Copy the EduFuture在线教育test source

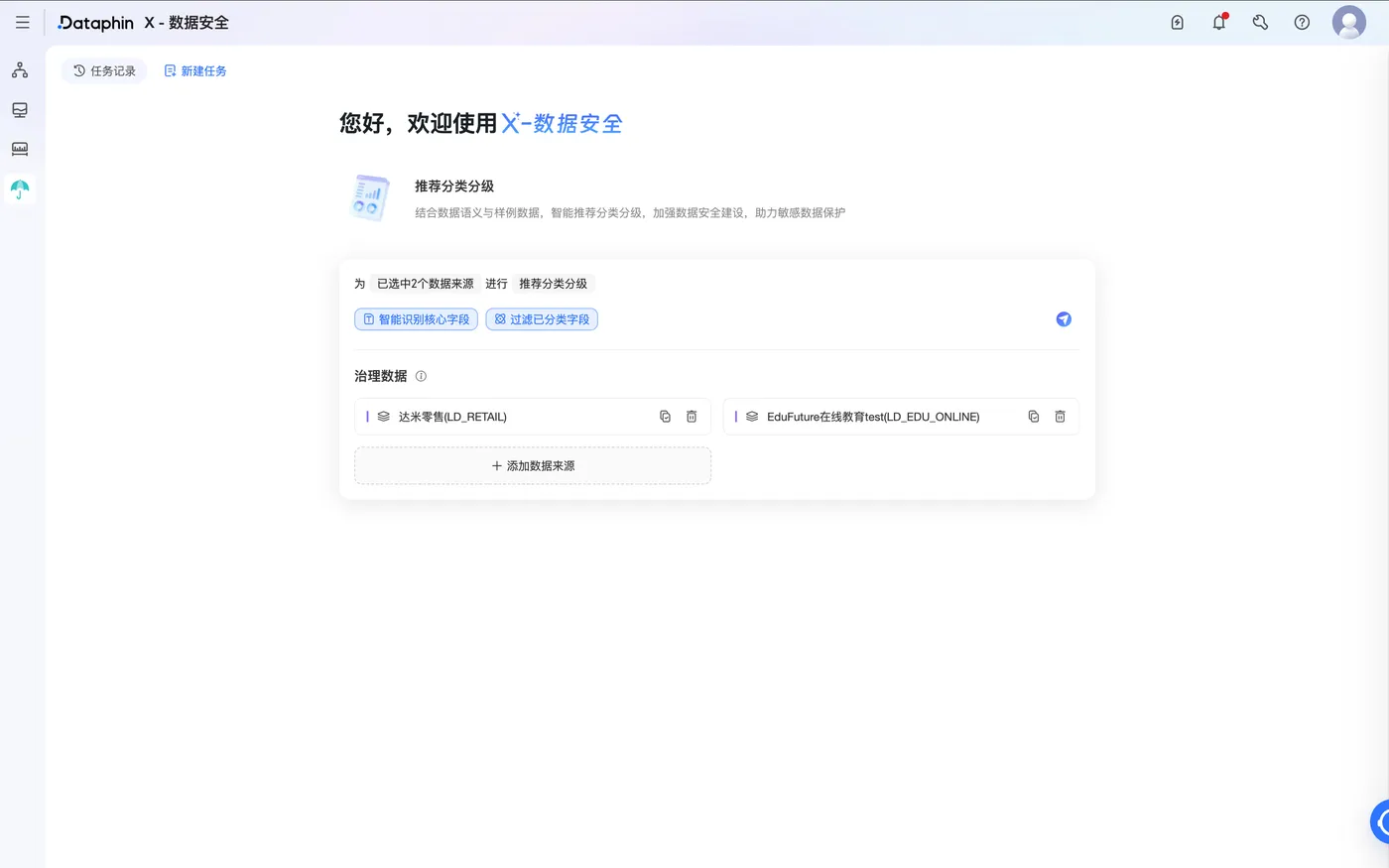point(1033,417)
